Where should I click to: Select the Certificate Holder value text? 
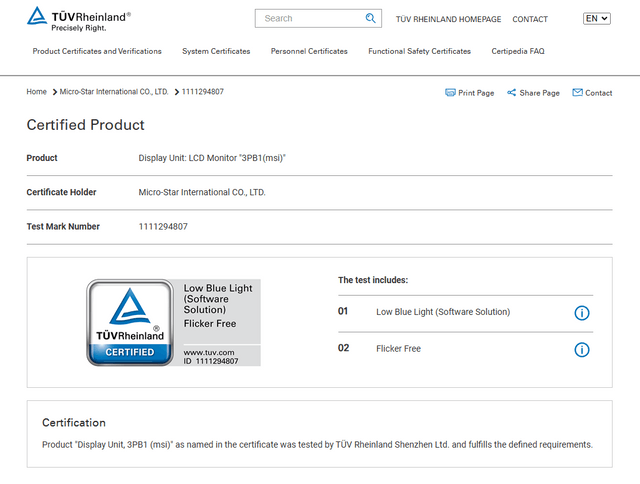tap(202, 192)
